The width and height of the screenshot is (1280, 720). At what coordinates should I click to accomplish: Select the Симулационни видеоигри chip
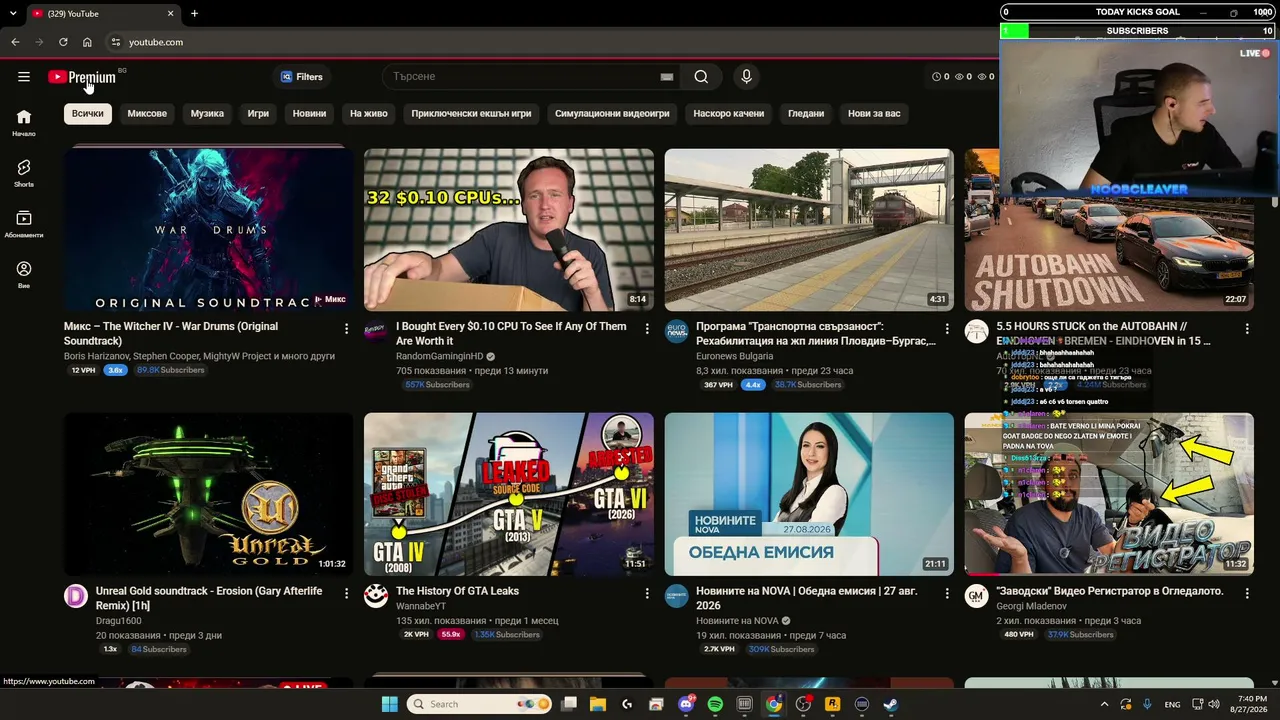point(612,114)
